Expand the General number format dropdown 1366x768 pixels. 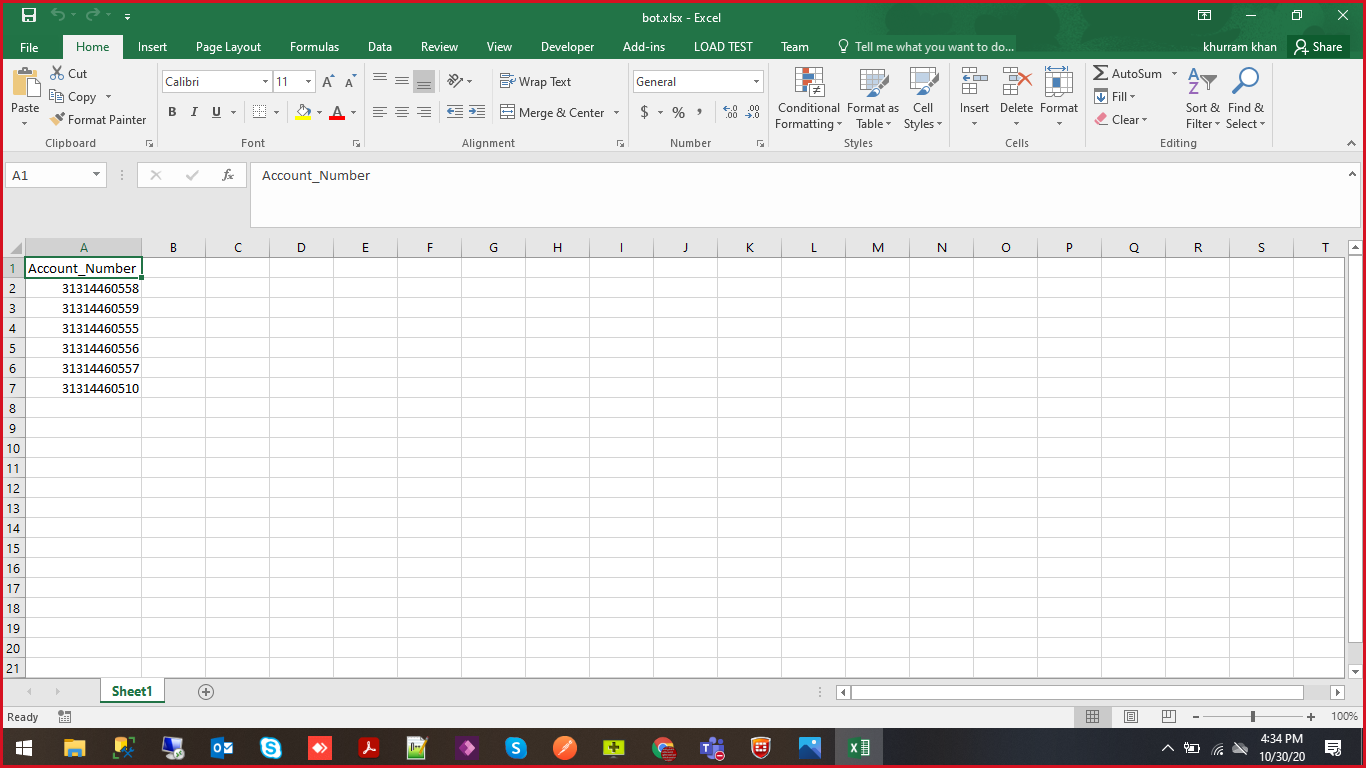(x=756, y=82)
